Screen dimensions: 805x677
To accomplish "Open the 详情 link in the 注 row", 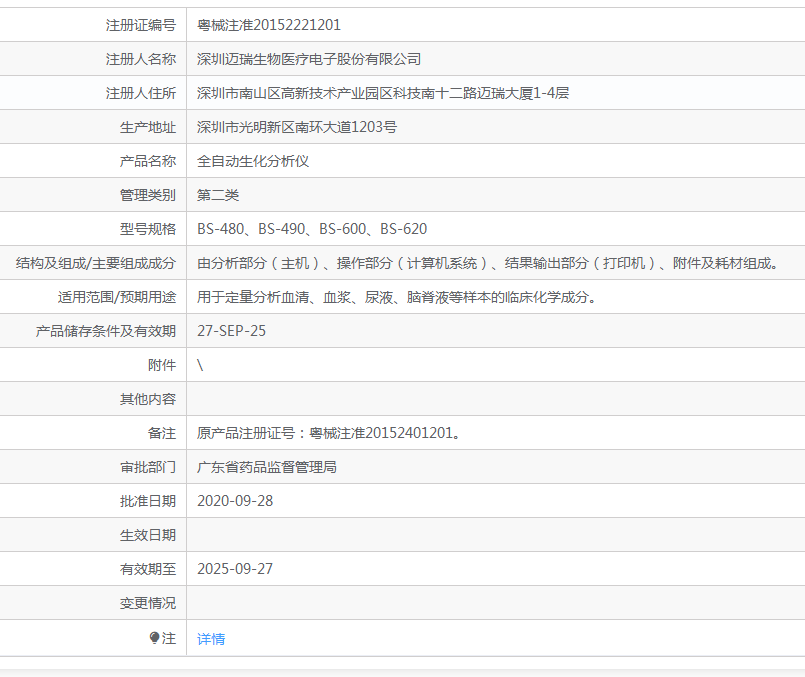I will click(x=211, y=639).
